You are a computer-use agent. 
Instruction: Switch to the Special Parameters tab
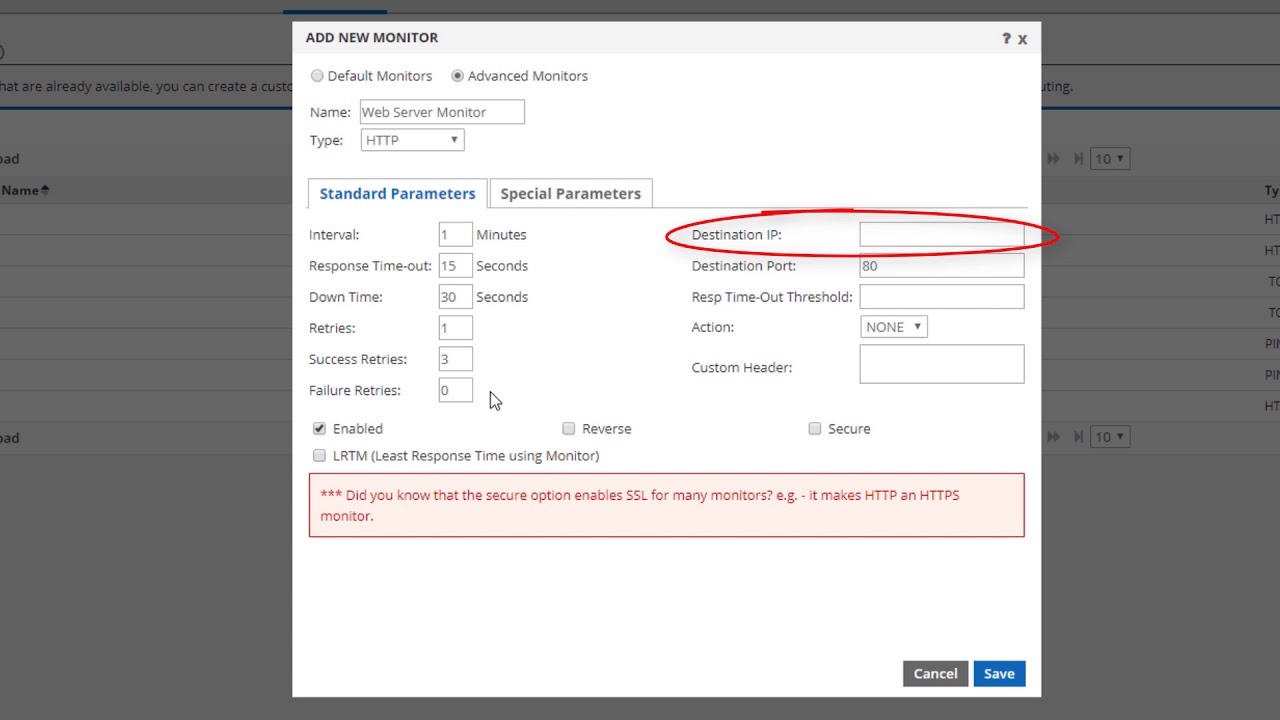click(x=570, y=193)
